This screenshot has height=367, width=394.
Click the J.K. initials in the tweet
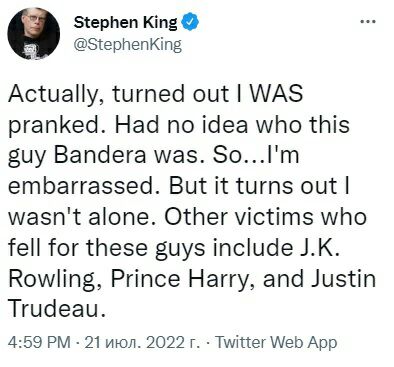click(x=317, y=247)
